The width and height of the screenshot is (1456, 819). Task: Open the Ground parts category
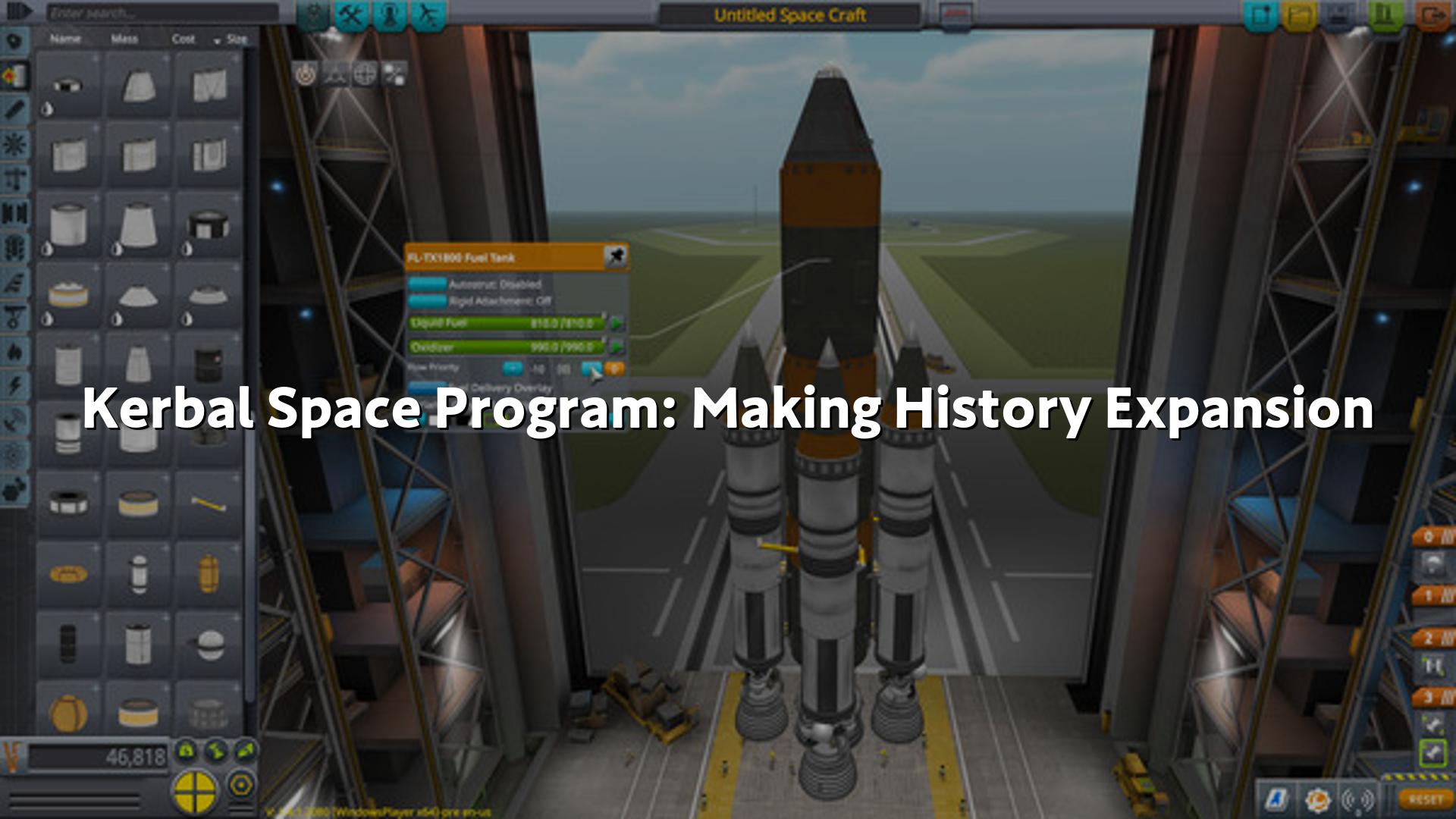14,317
